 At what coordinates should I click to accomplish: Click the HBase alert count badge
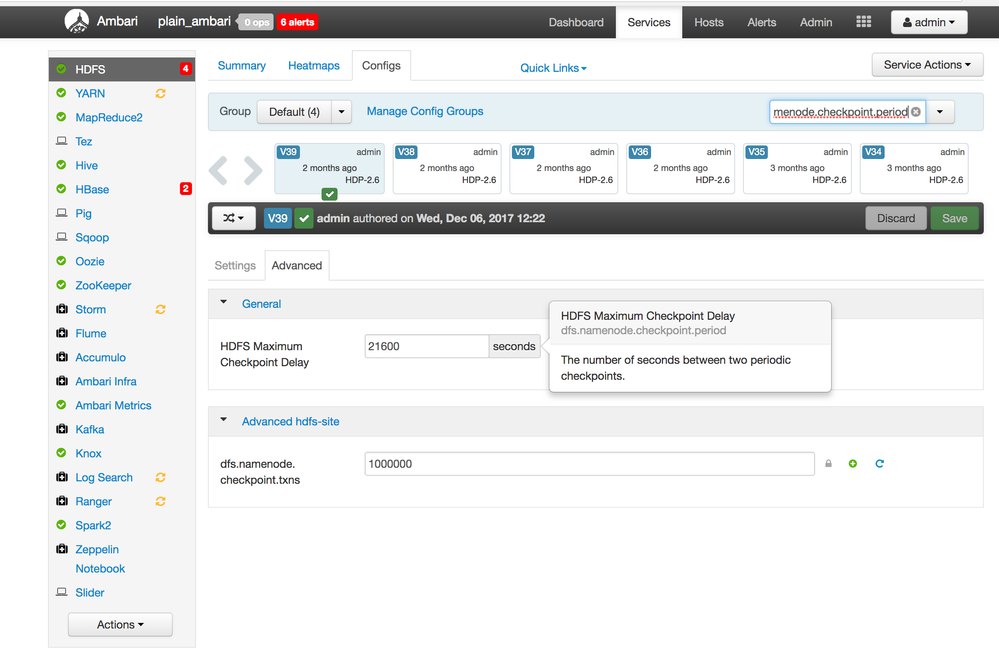point(185,189)
